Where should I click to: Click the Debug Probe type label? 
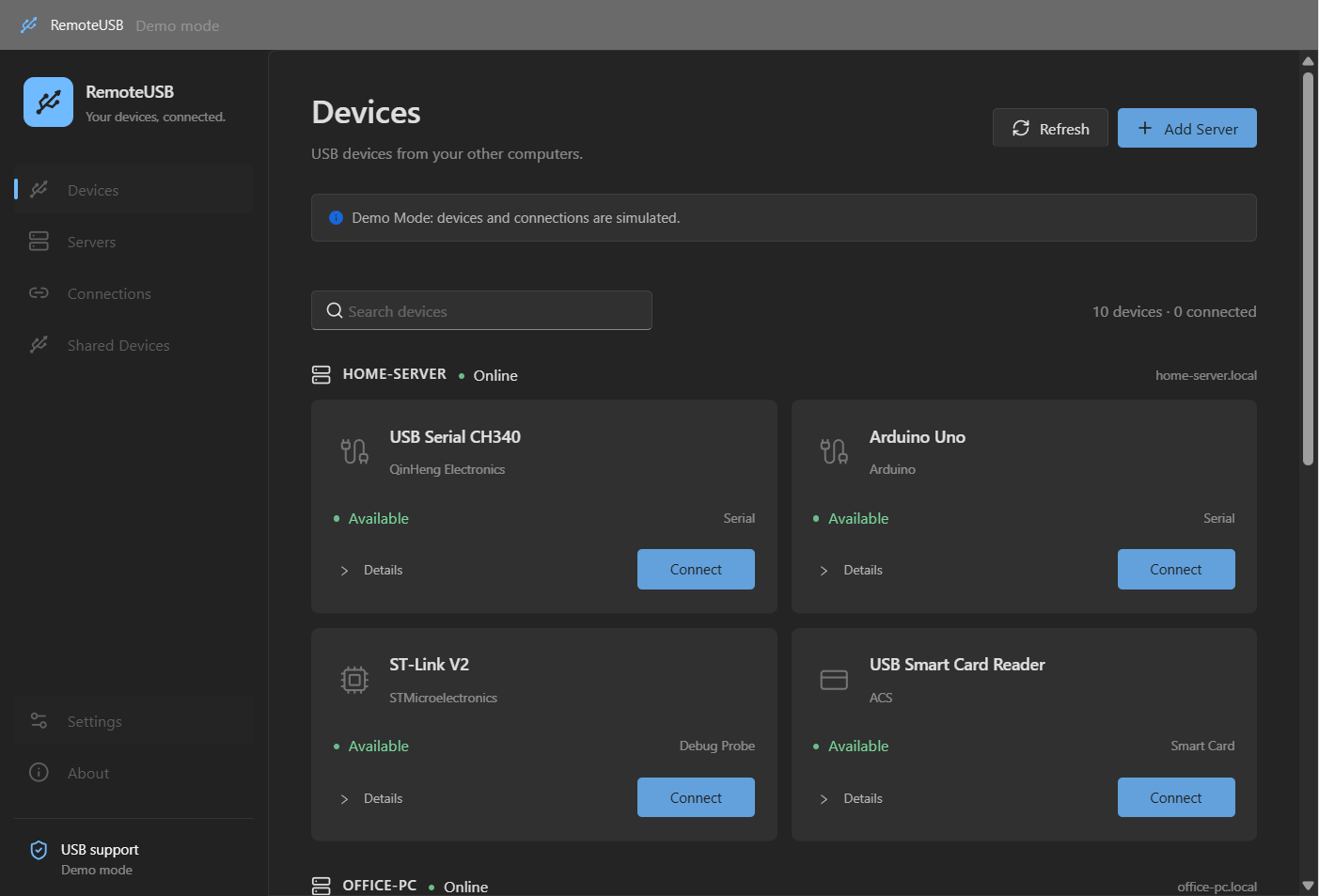[x=717, y=746]
